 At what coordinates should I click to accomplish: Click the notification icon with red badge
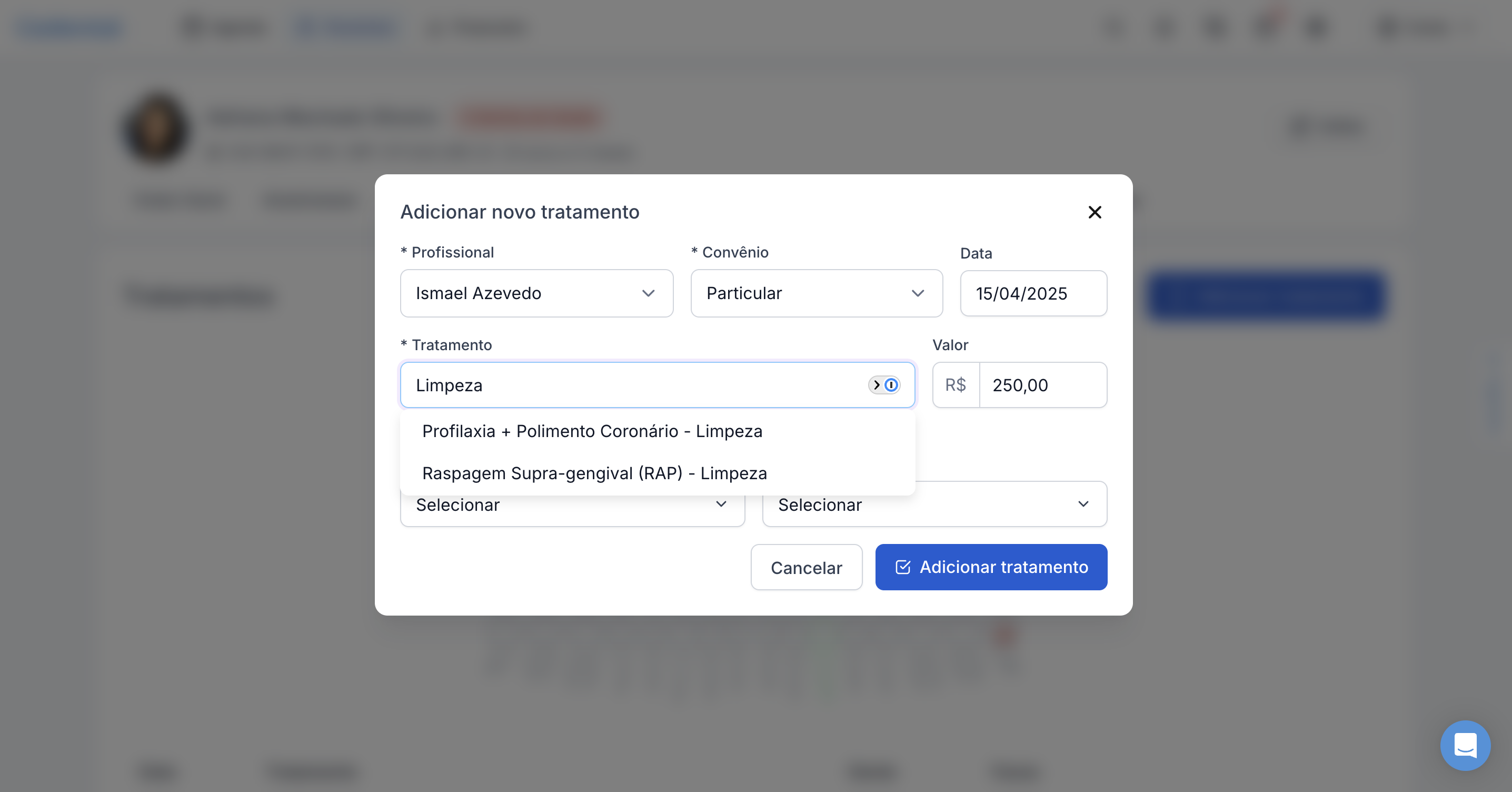click(x=1267, y=26)
